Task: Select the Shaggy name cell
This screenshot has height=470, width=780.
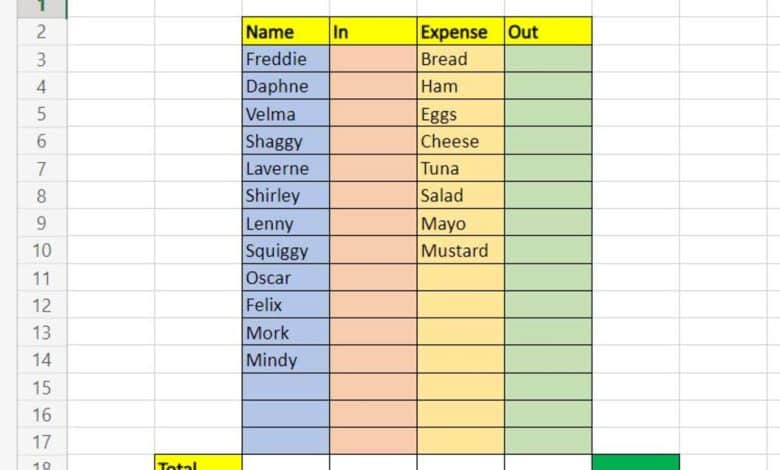Action: [285, 141]
